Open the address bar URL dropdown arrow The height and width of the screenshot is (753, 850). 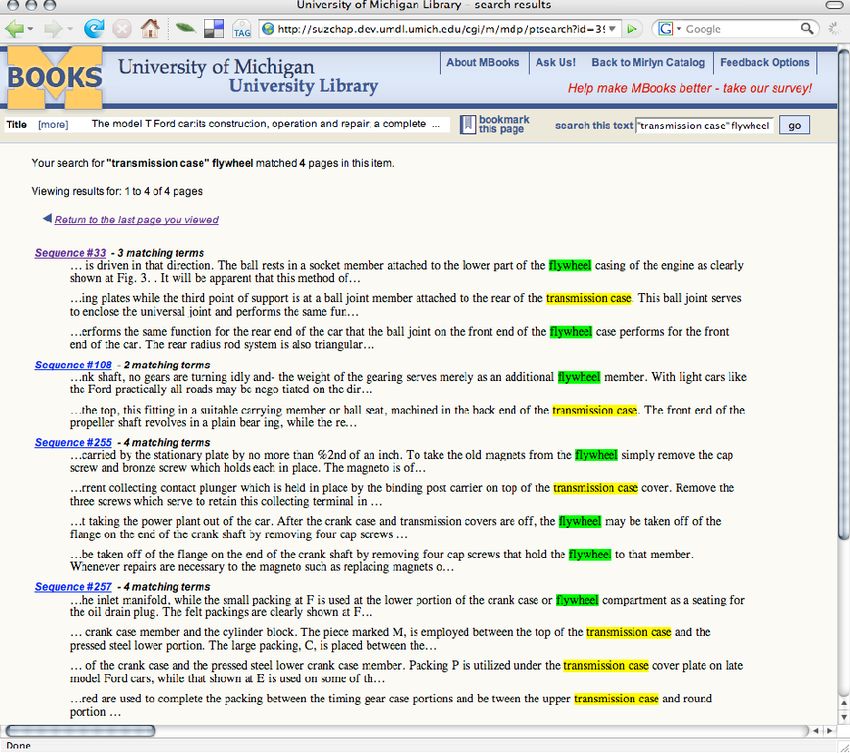click(x=612, y=29)
